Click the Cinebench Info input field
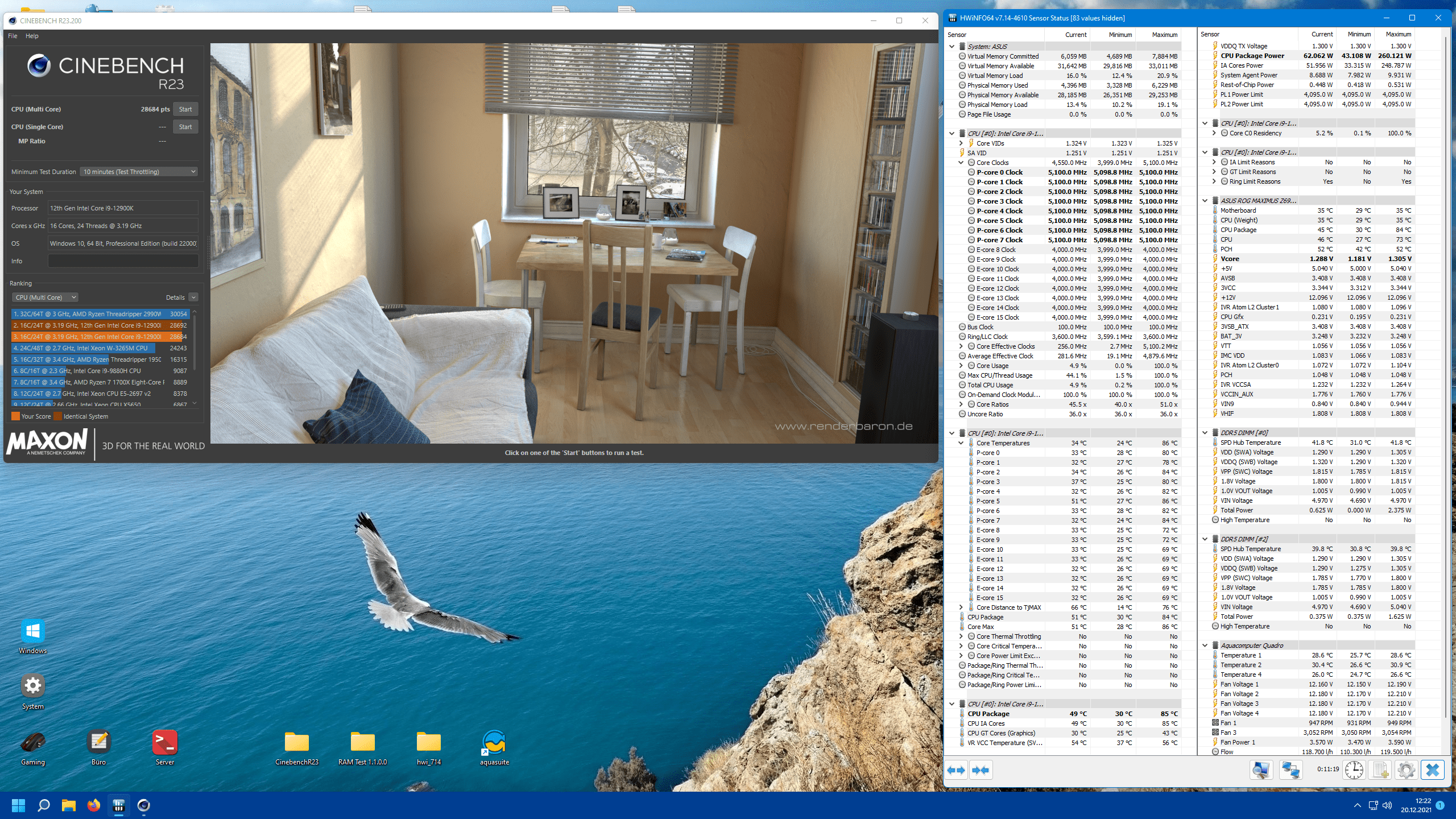This screenshot has height=819, width=1456. click(123, 261)
